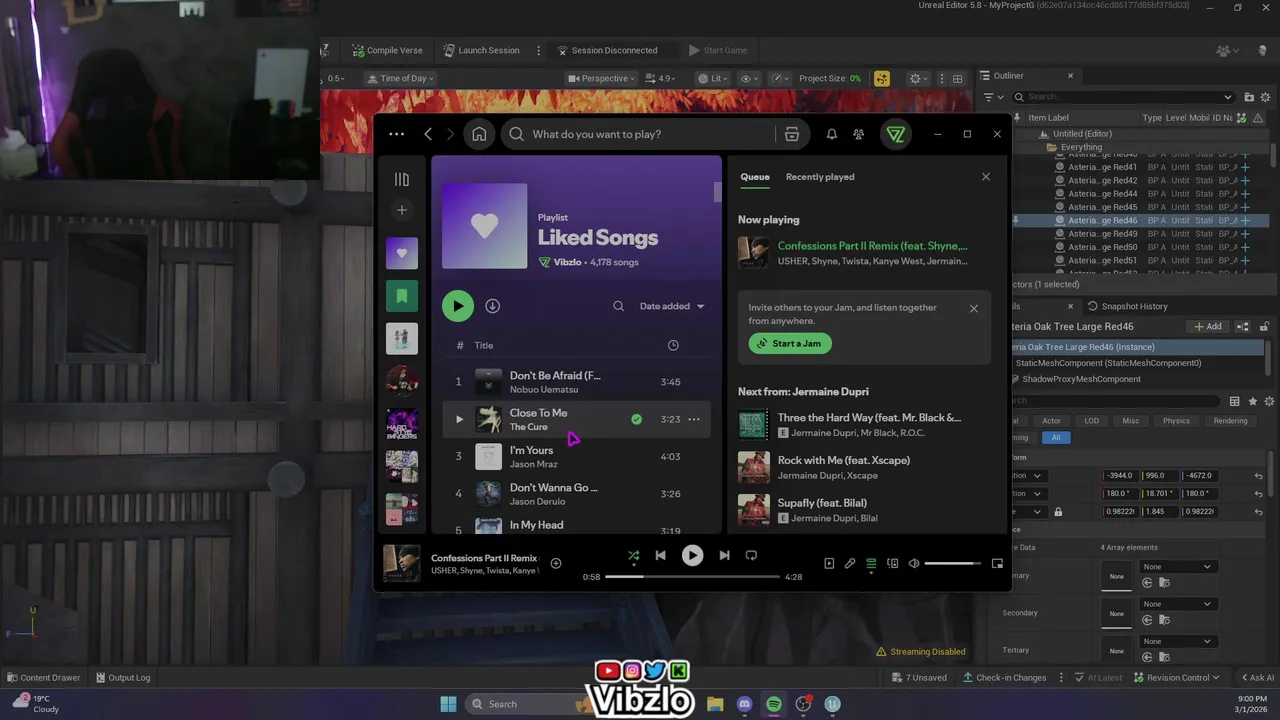Image resolution: width=1280 pixels, height=720 pixels.
Task: Open Time of Day dropdown
Action: (400, 78)
